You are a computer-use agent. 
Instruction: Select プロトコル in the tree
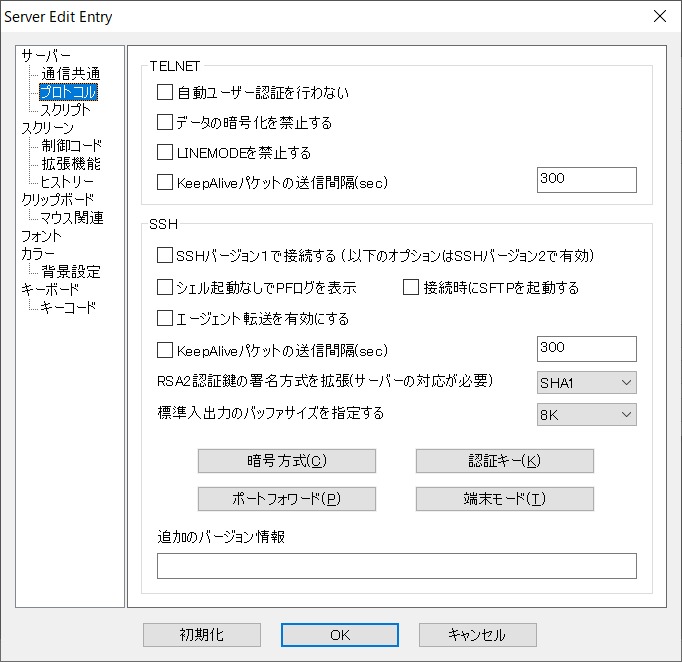point(68,92)
